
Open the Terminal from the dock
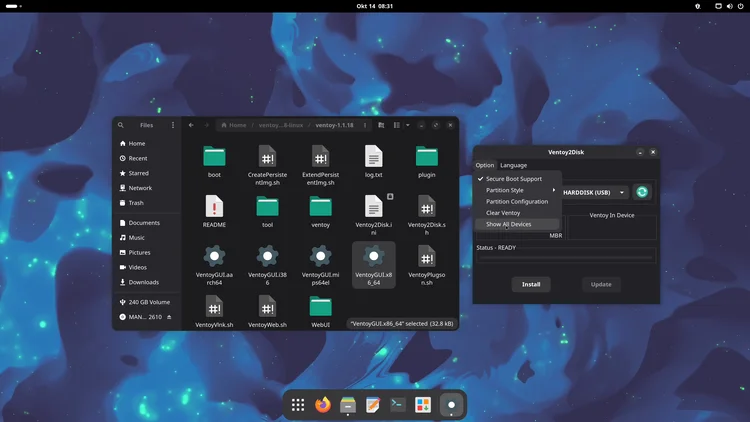coord(397,405)
